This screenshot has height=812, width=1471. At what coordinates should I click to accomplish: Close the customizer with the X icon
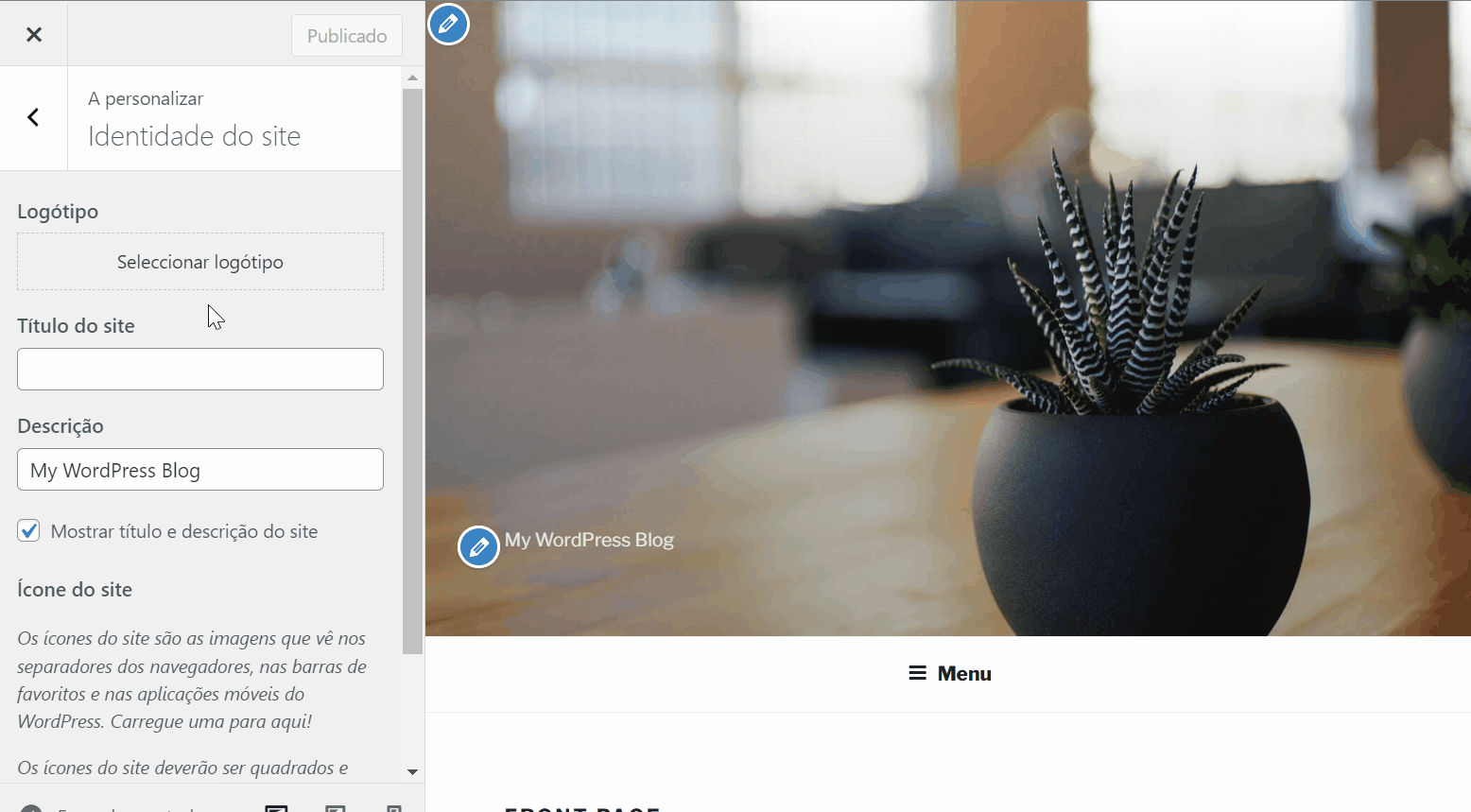34,34
